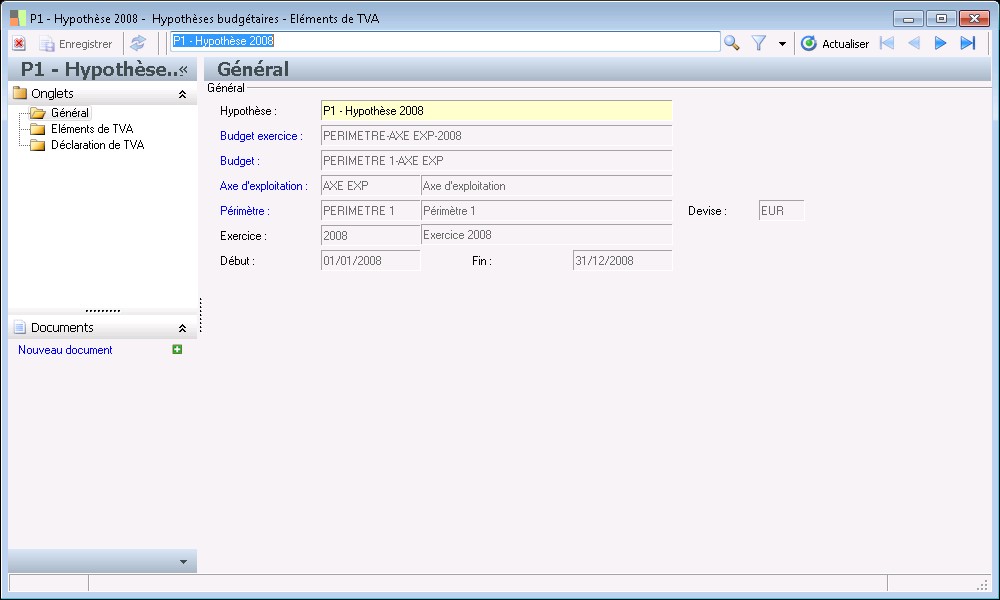Click the Déclaration de TVA folder icon
The width and height of the screenshot is (1000, 600).
[38, 145]
